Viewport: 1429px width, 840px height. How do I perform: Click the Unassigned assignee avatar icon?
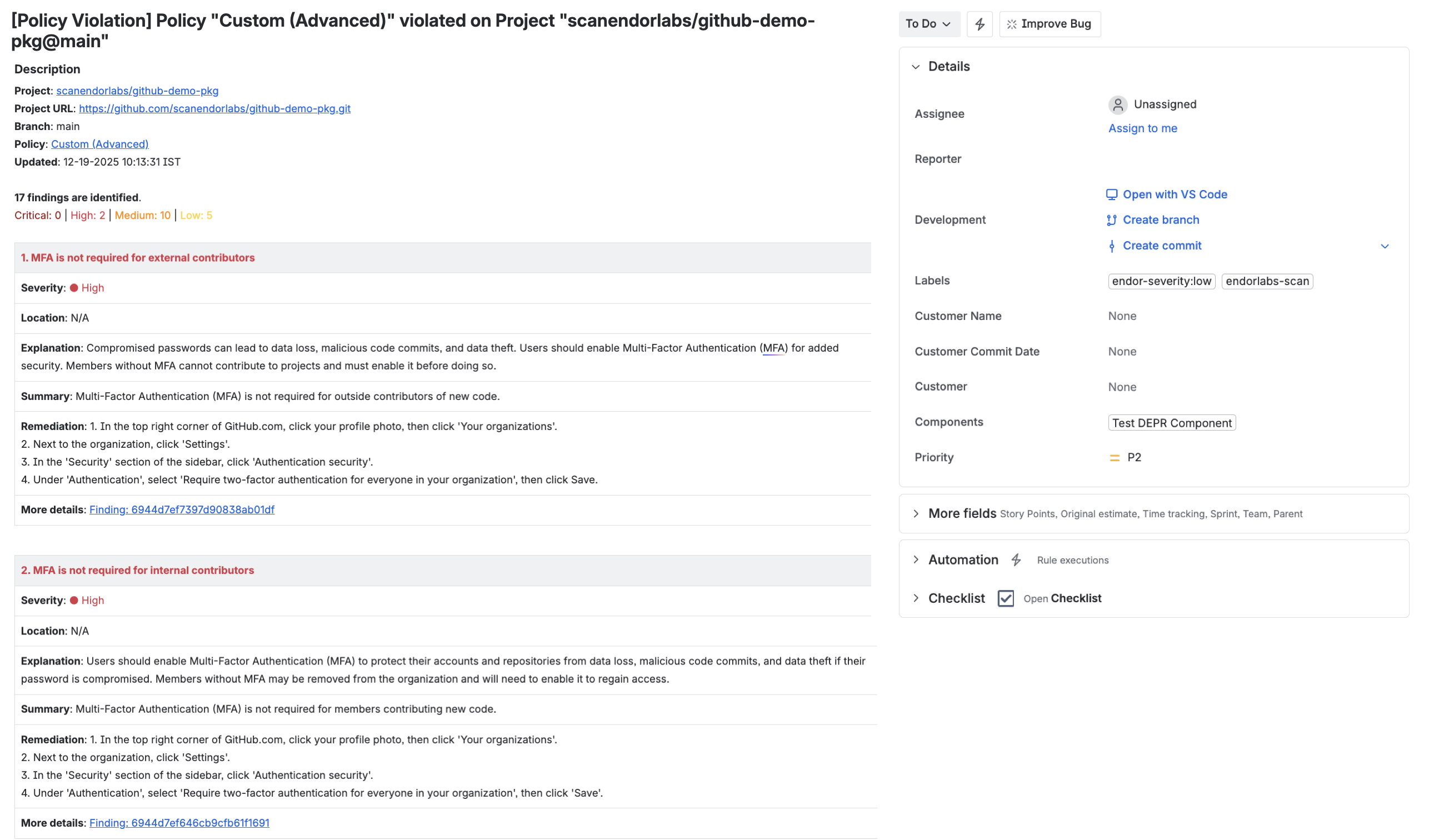[1117, 105]
